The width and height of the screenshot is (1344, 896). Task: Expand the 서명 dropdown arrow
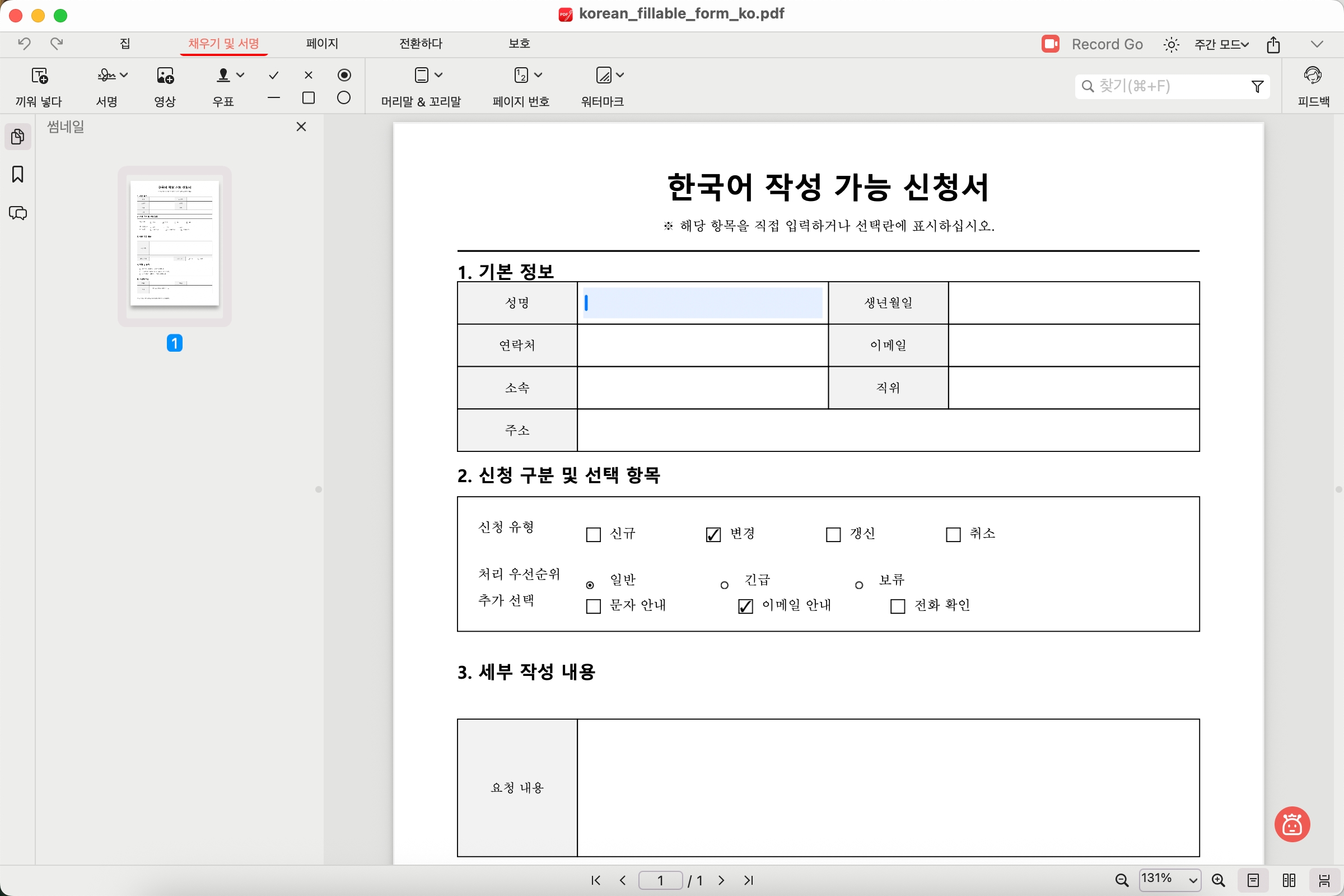click(124, 76)
